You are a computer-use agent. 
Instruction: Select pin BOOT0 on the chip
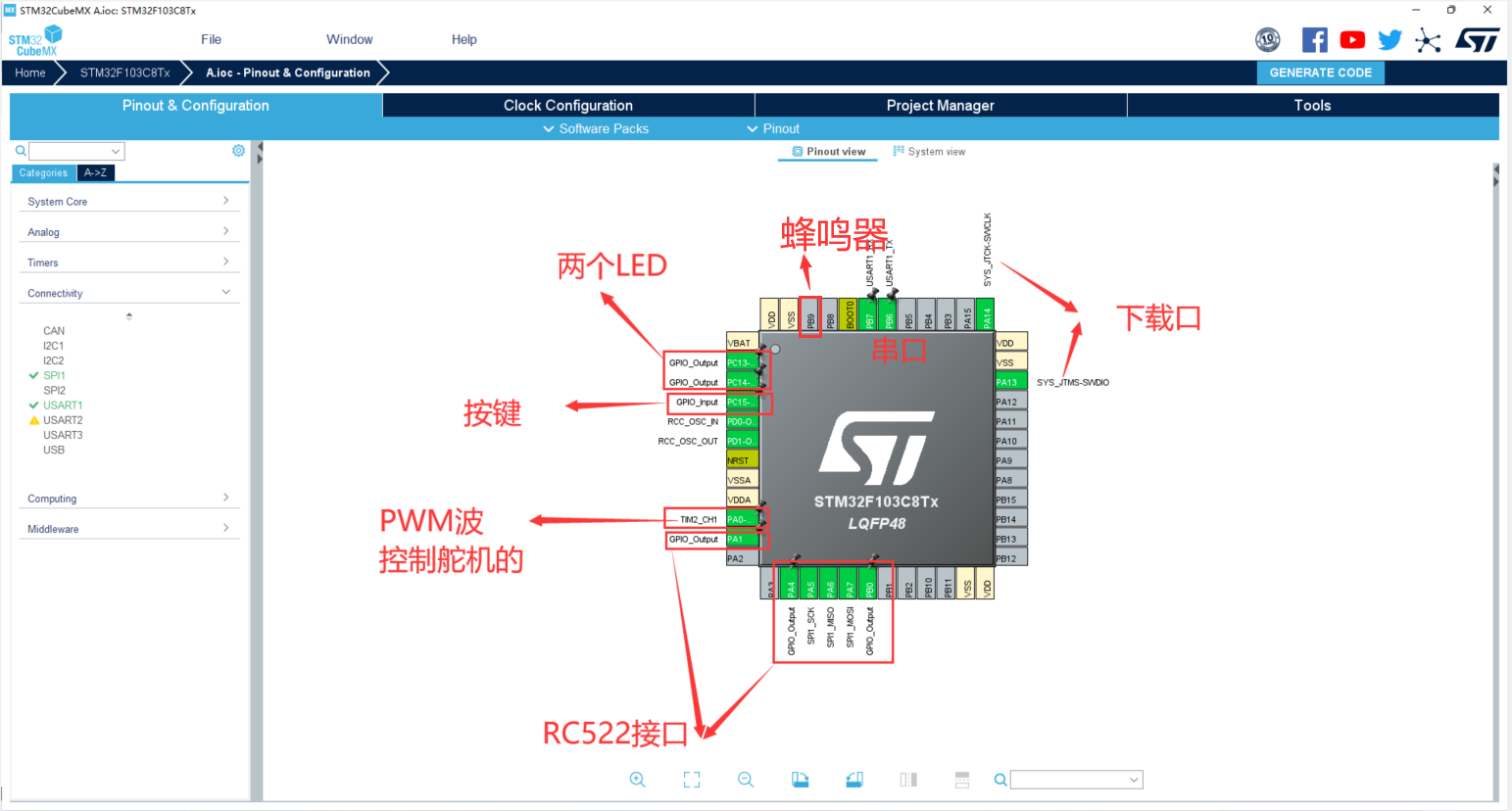click(x=850, y=314)
